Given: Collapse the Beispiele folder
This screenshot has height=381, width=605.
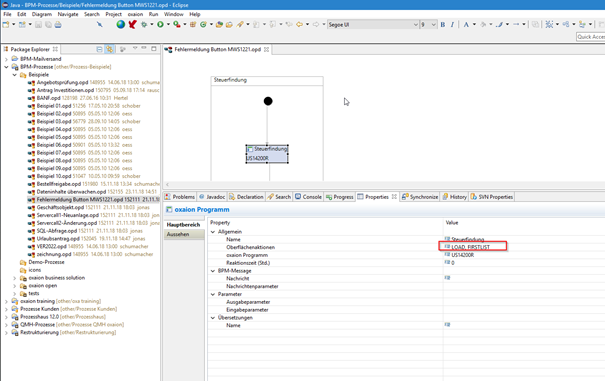Looking at the screenshot, I should 15,75.
